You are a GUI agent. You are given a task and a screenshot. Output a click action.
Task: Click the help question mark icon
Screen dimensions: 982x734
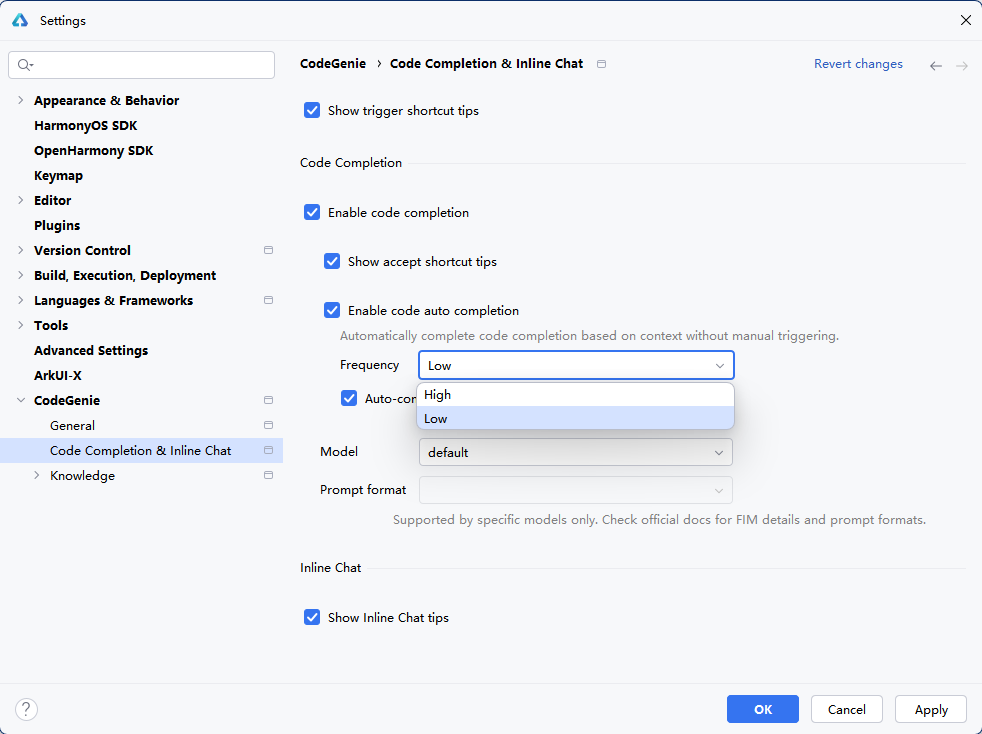tap(26, 709)
